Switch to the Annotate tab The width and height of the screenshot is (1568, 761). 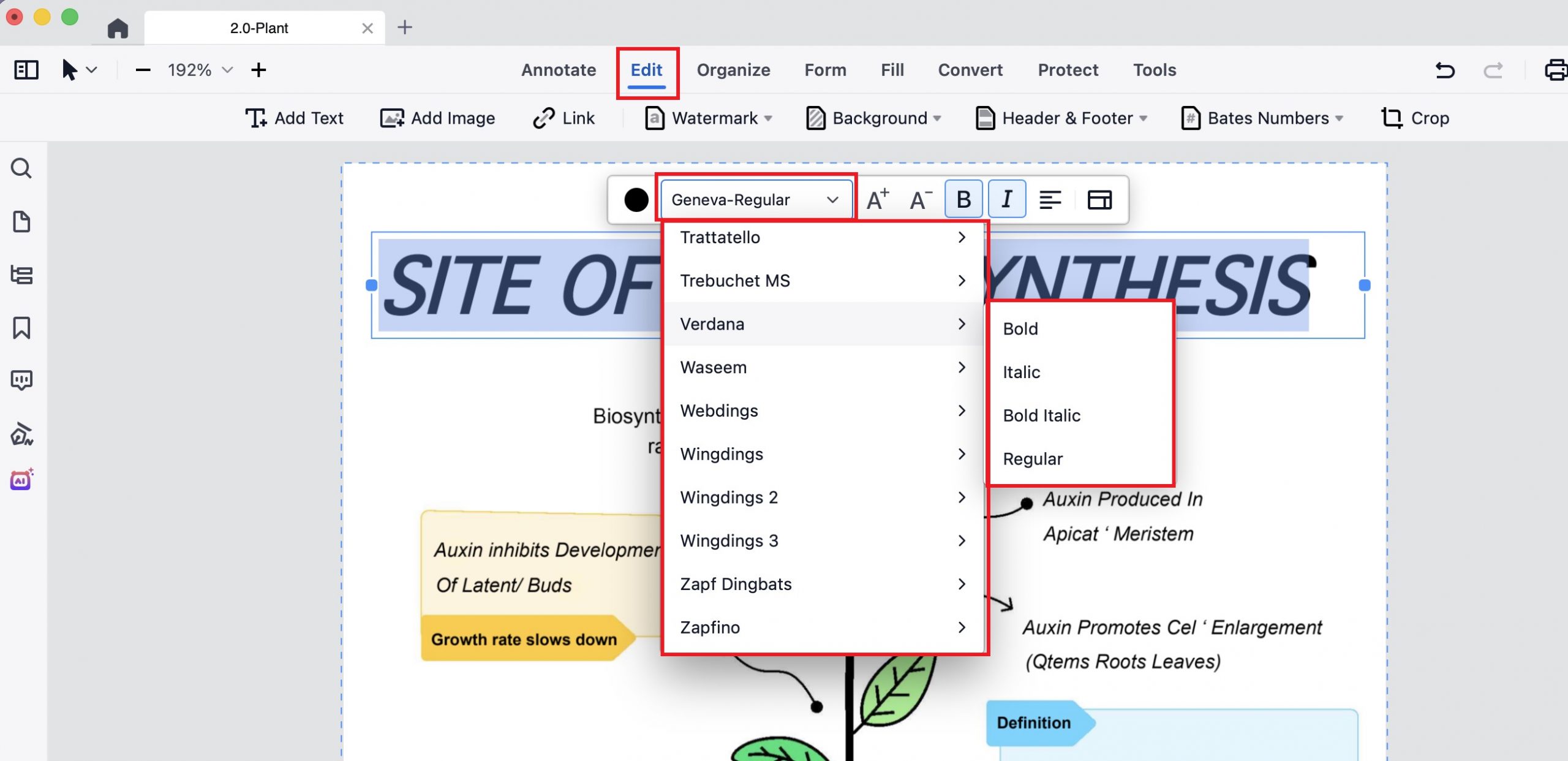(x=559, y=70)
